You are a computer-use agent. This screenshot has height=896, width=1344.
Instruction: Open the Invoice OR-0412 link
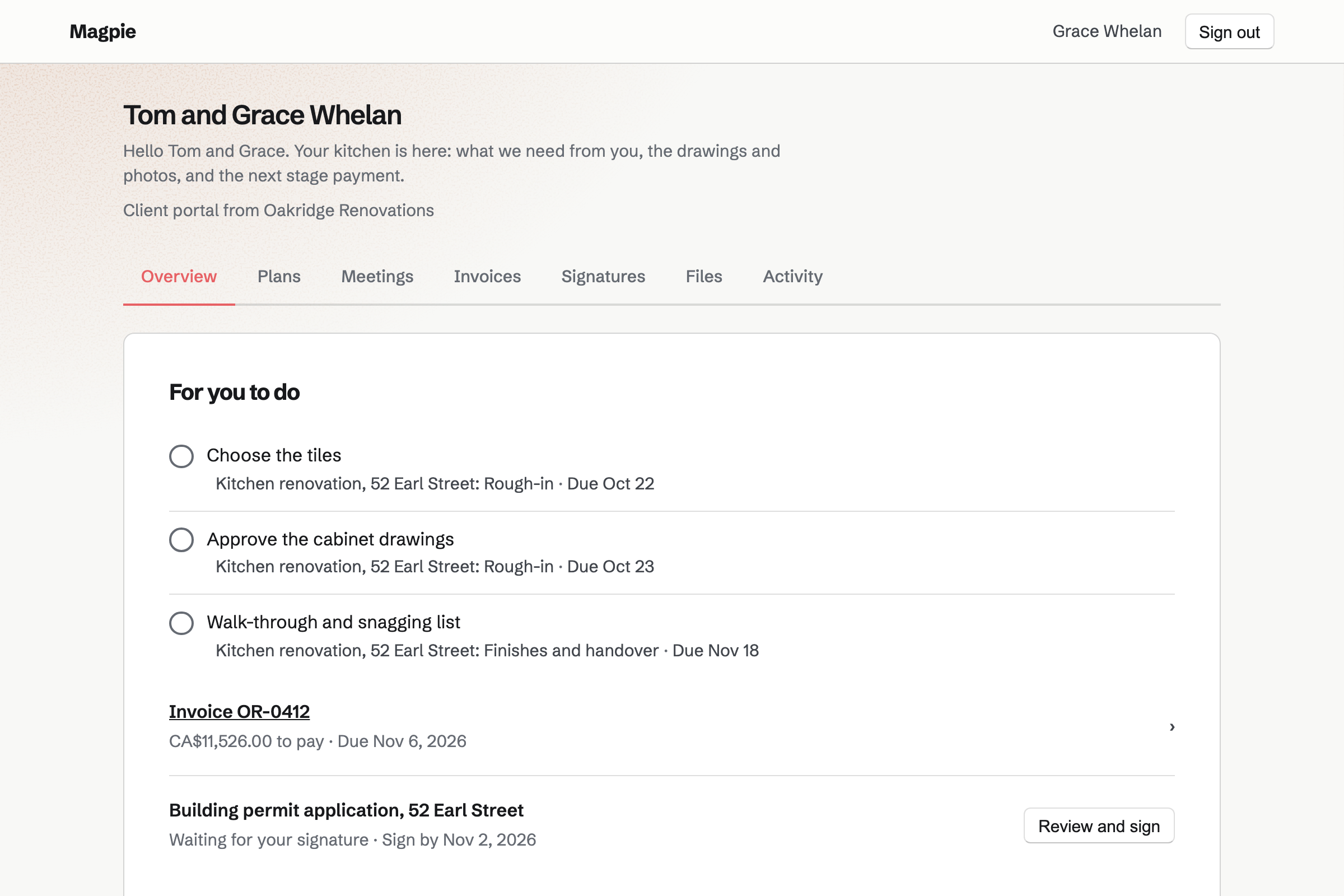click(x=240, y=711)
